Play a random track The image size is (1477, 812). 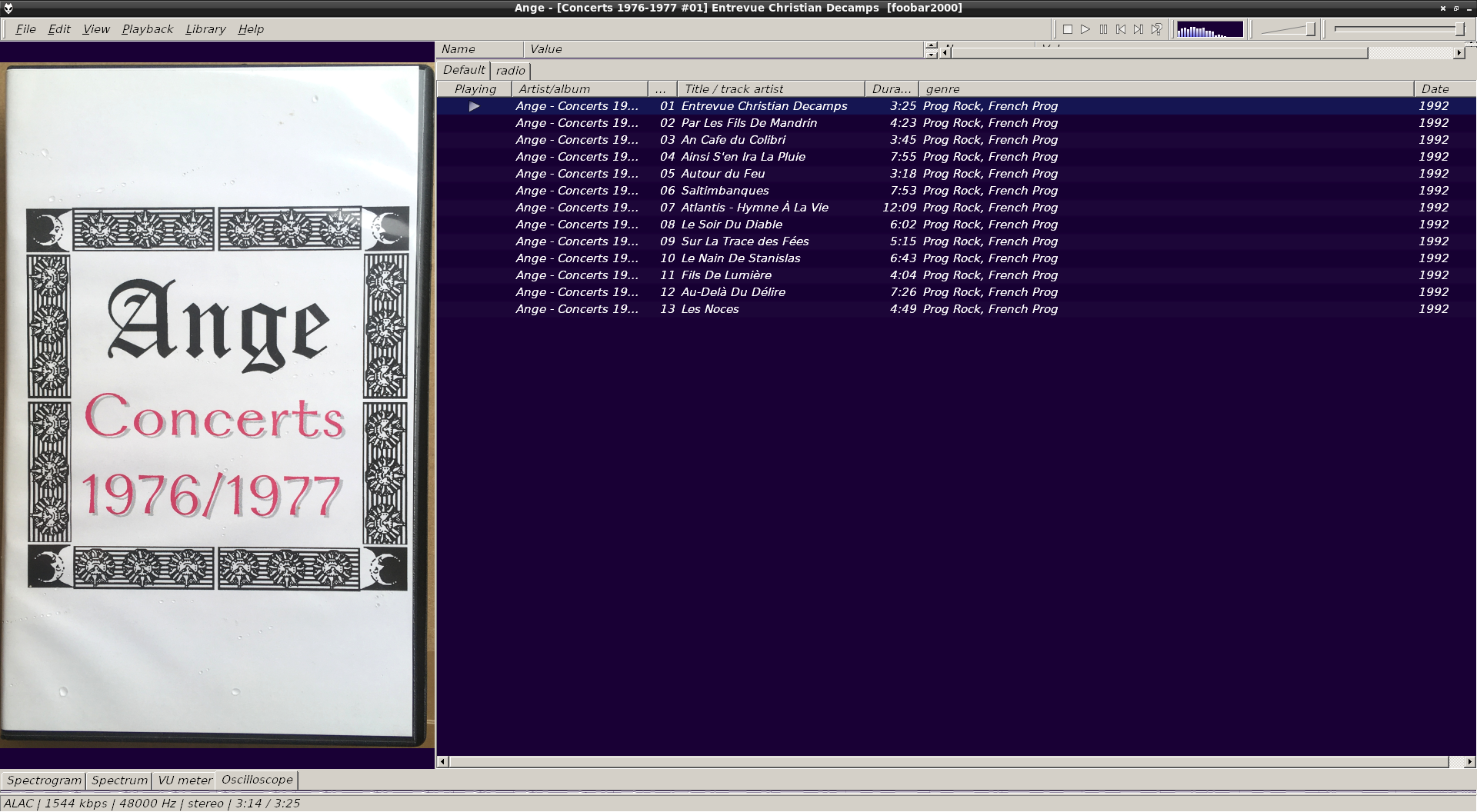pos(1156,29)
